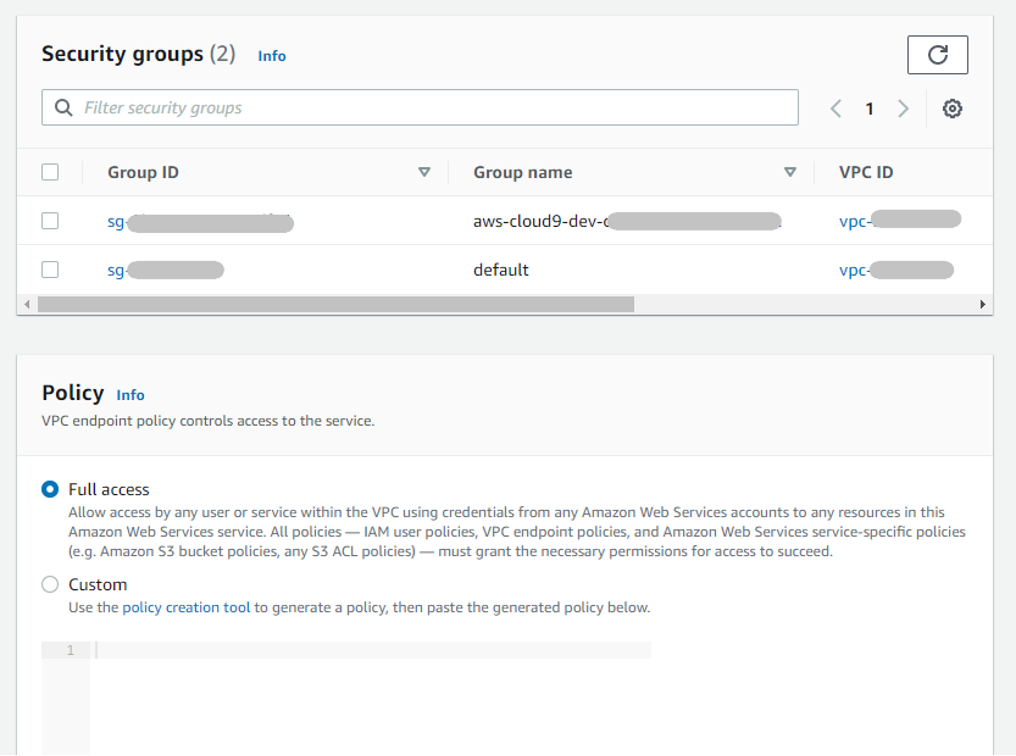Click page number 1 in pagination
The image size is (1016, 756).
tap(869, 108)
